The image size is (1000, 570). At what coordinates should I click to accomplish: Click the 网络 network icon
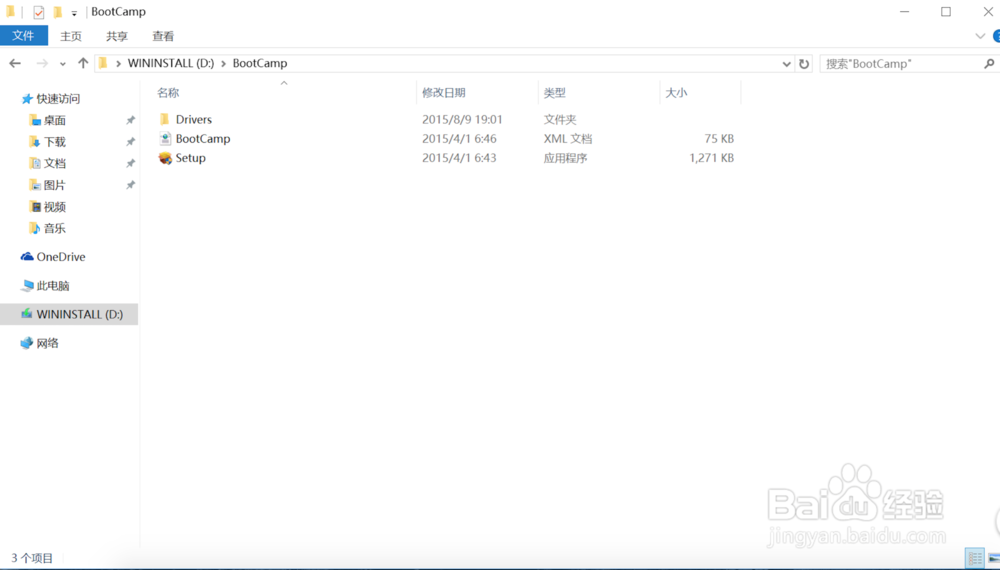(x=27, y=343)
